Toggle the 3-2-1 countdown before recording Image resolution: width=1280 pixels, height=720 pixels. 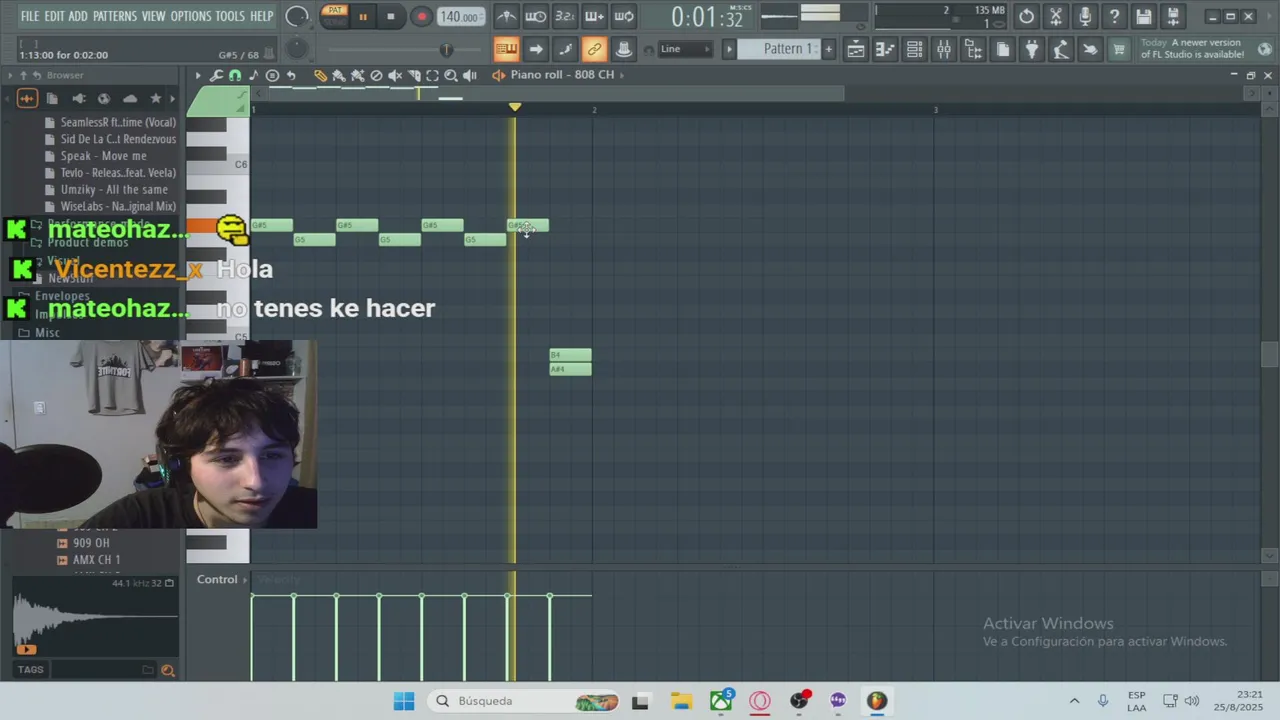point(565,16)
